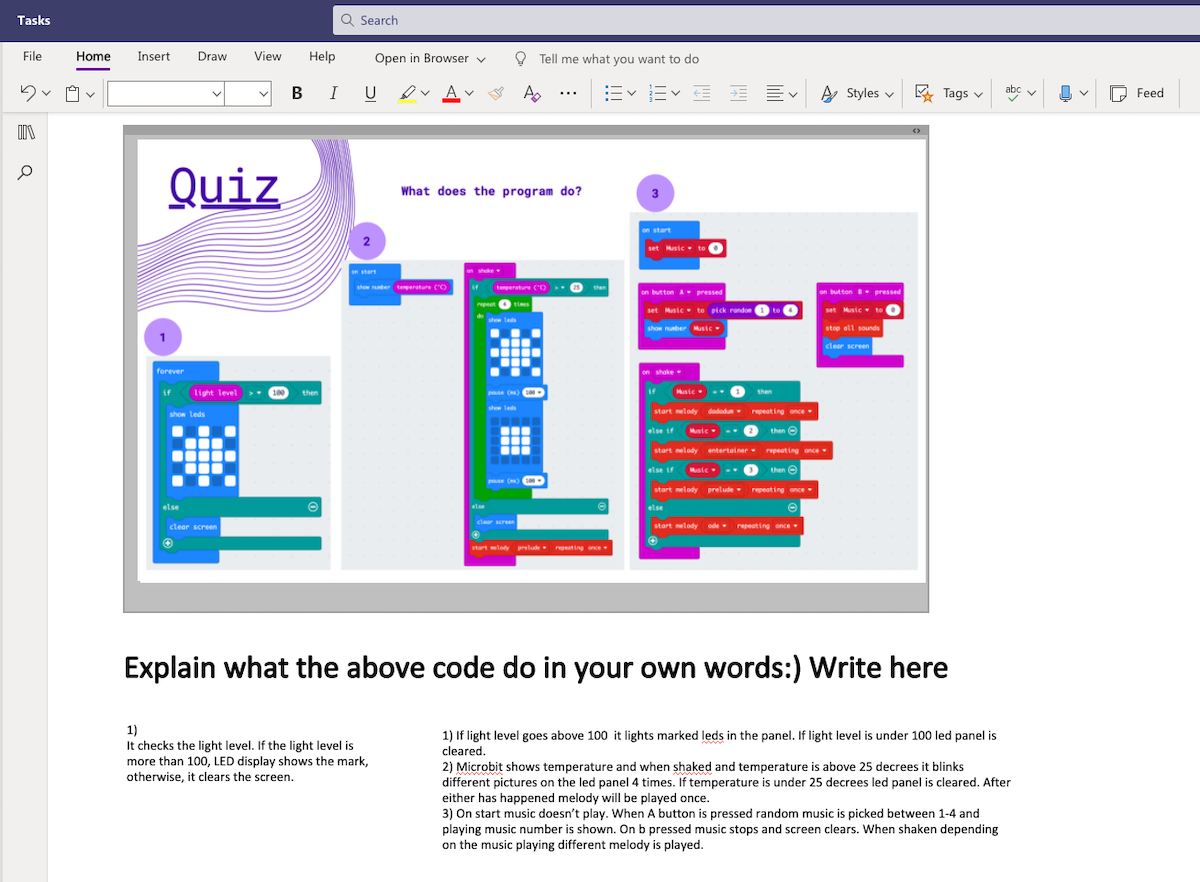Open the notebook navigation icon in sidebar
The image size is (1200, 882).
click(x=26, y=132)
